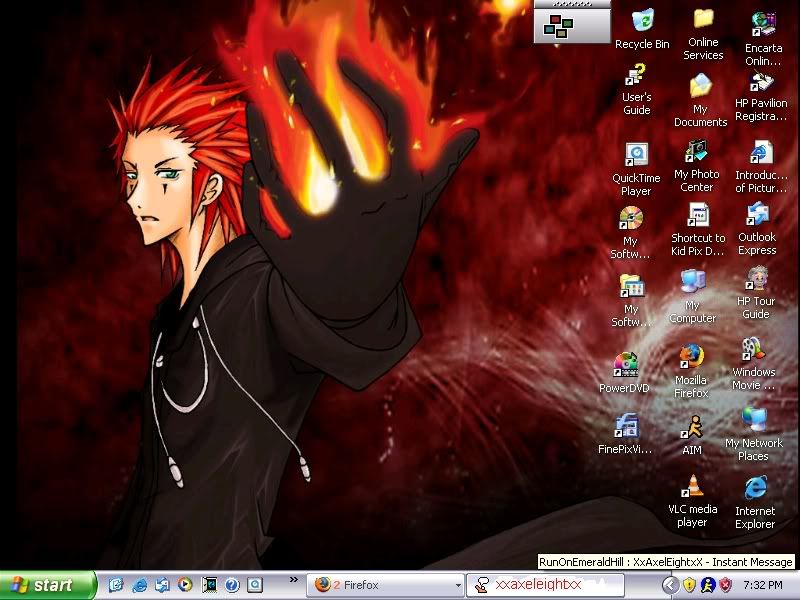Click the dotted grip handle on the floating toolbar
Screen dimensions: 800x600
pyautogui.click(x=572, y=4)
